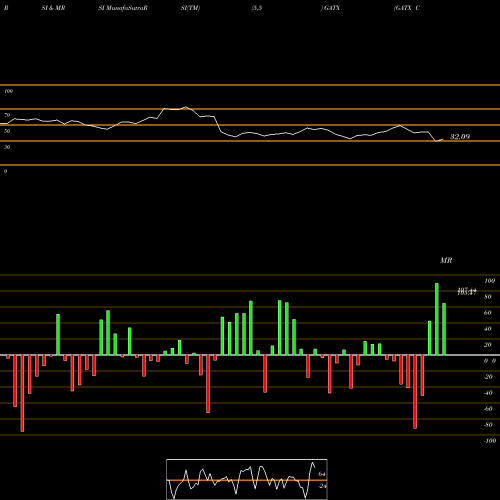Select the tallest green MR bar near the right edge
This screenshot has width=500, height=500.
(x=437, y=319)
